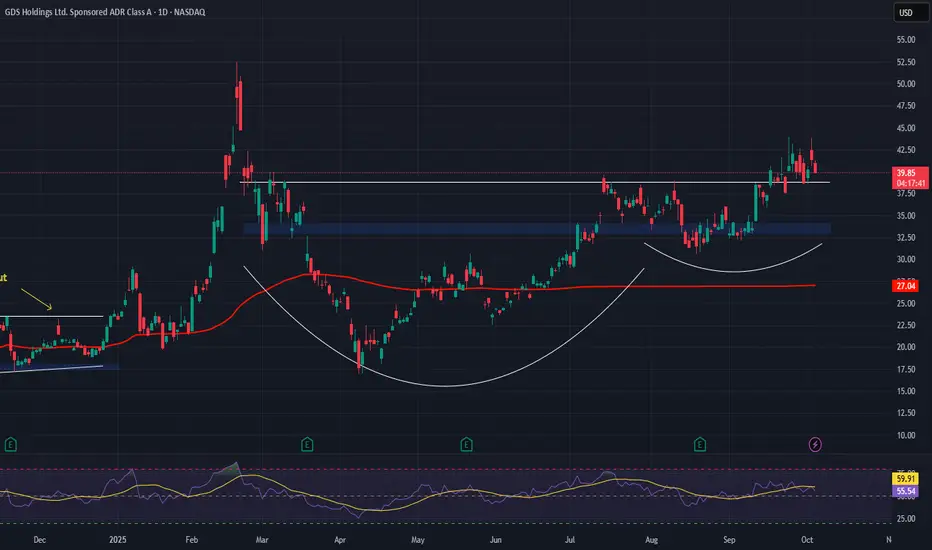Screen dimensions: 932x550
Task: Click the 30.00 price axis label
Action: coord(906,259)
